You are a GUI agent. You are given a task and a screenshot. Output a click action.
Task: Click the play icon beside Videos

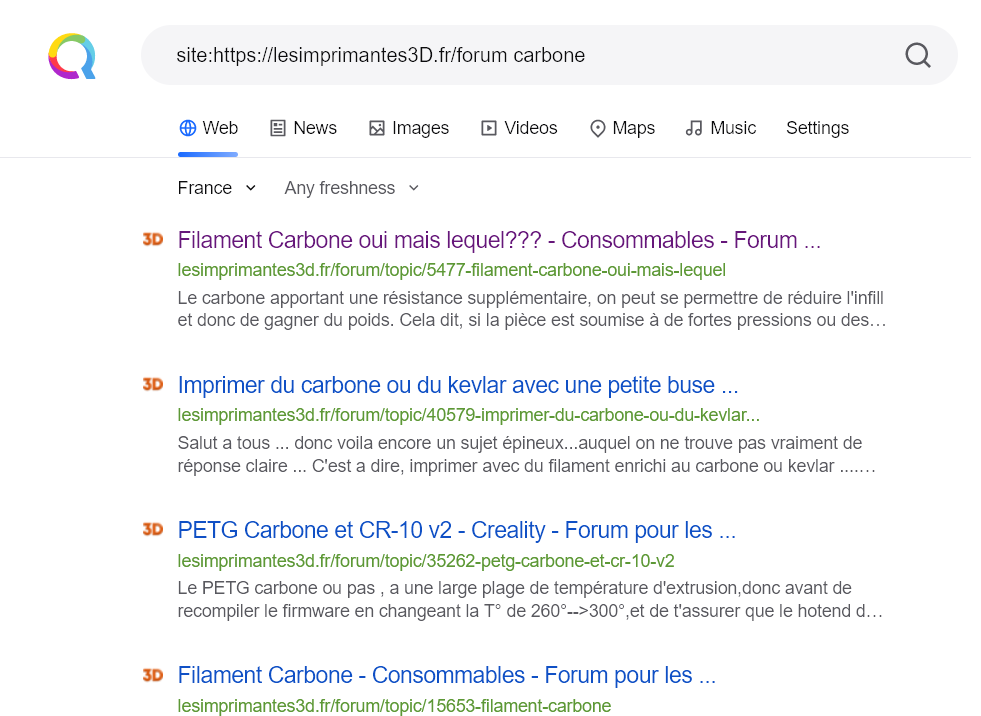click(489, 128)
